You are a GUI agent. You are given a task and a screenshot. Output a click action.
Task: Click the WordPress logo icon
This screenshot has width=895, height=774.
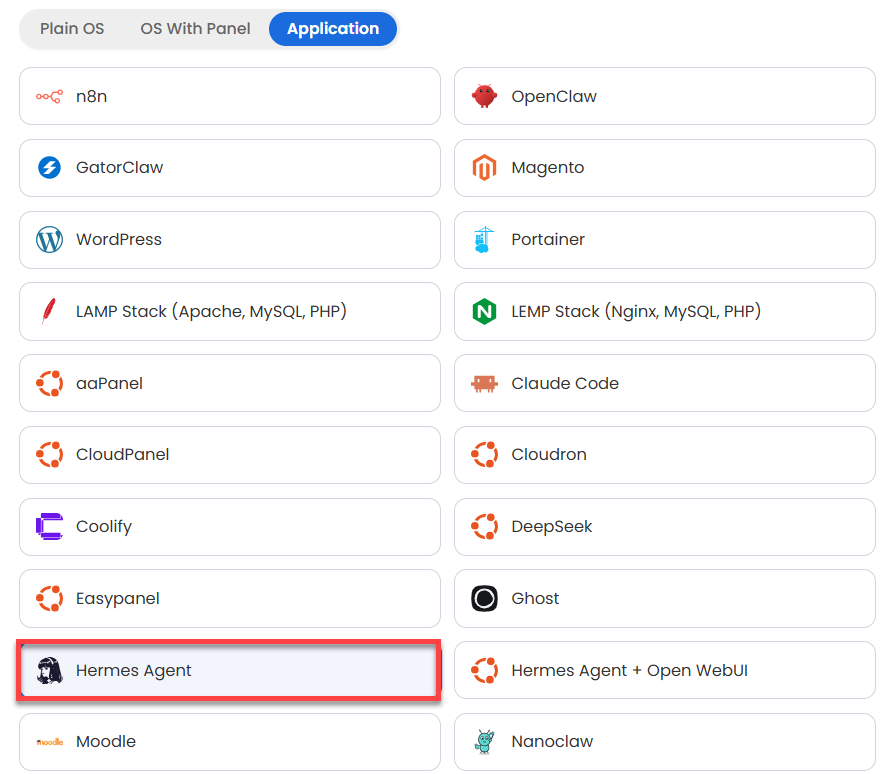tap(50, 240)
